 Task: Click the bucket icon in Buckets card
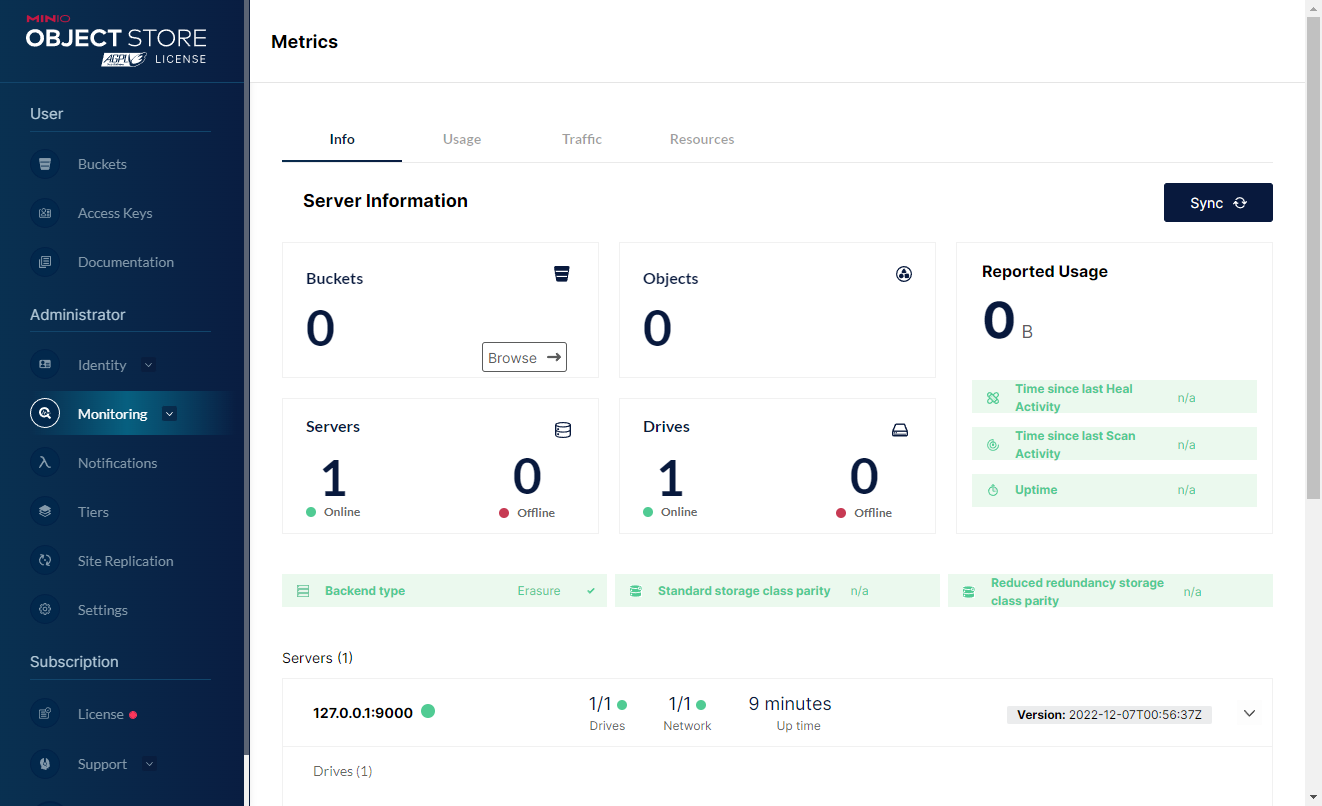pos(562,274)
